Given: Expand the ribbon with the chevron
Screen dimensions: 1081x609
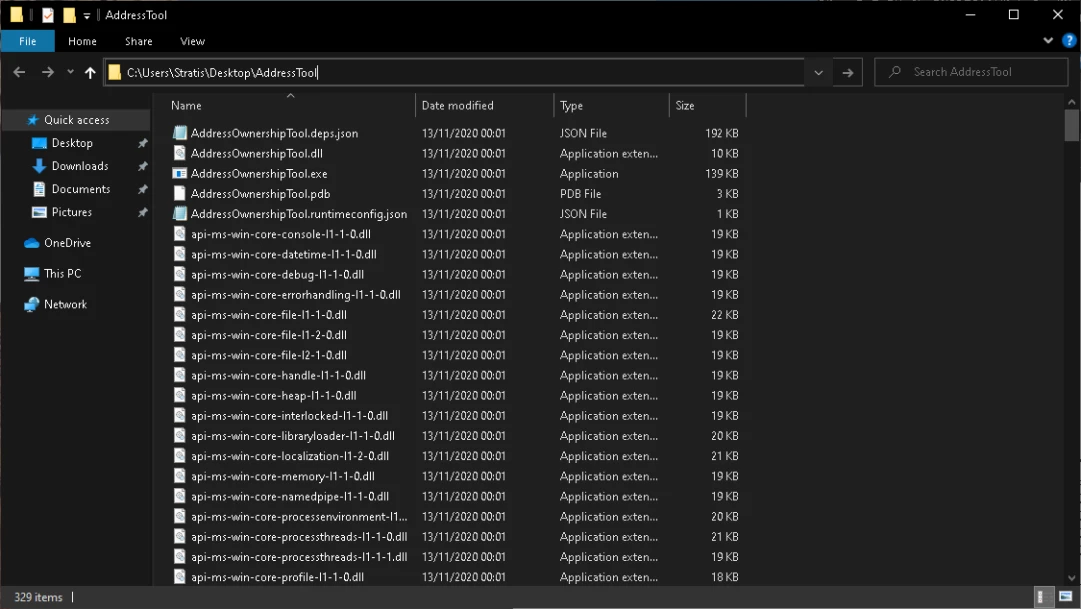Looking at the screenshot, I should pyautogui.click(x=1048, y=41).
